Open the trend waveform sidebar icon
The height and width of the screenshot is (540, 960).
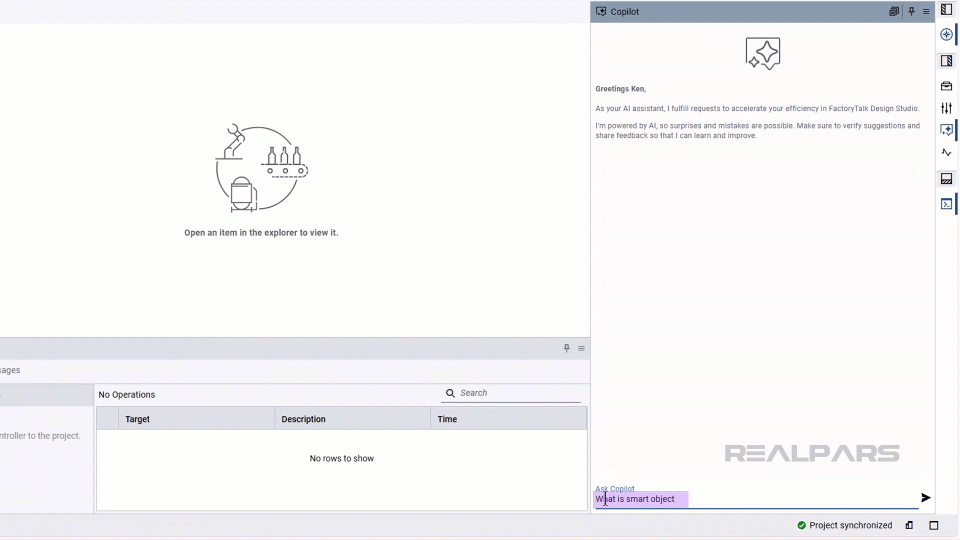(947, 152)
